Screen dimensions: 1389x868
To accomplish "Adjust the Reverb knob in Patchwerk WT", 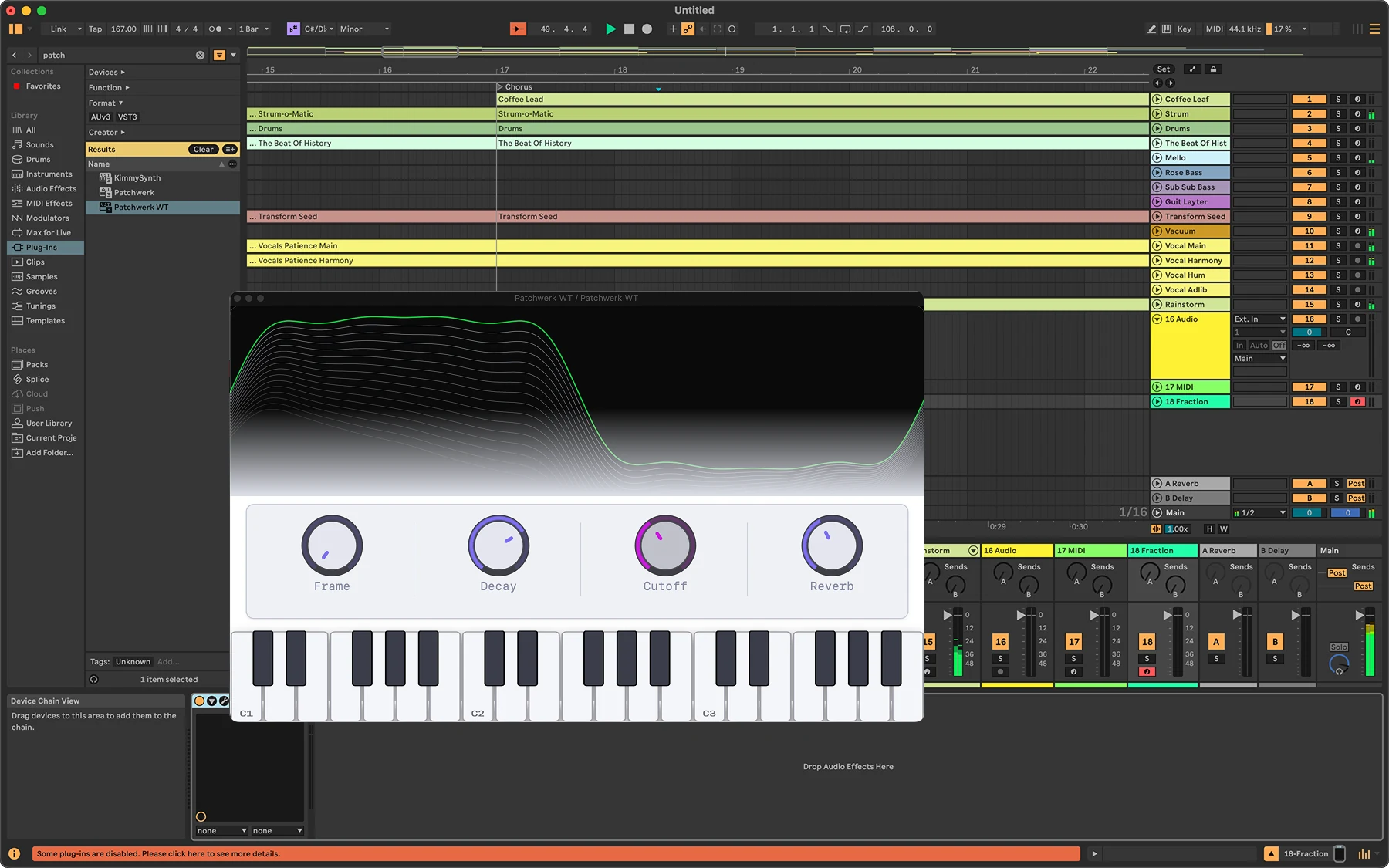I will click(x=832, y=545).
